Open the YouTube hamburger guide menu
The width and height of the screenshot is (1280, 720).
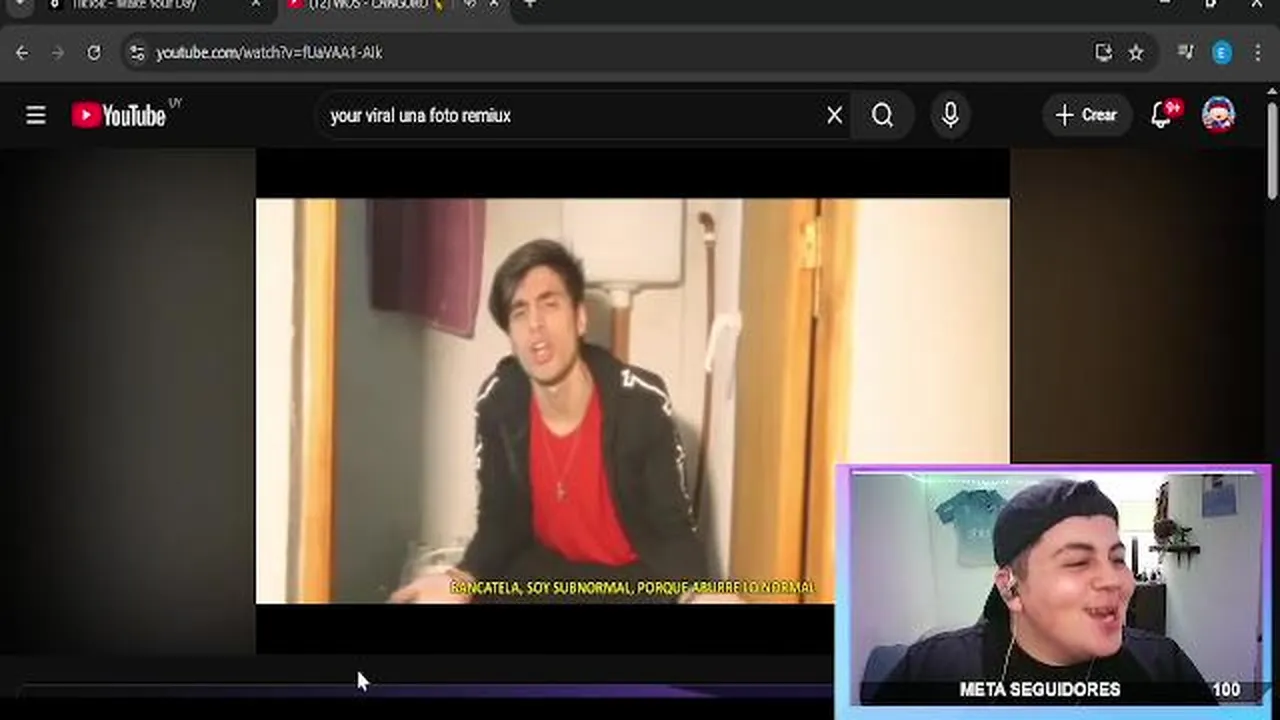[x=36, y=115]
